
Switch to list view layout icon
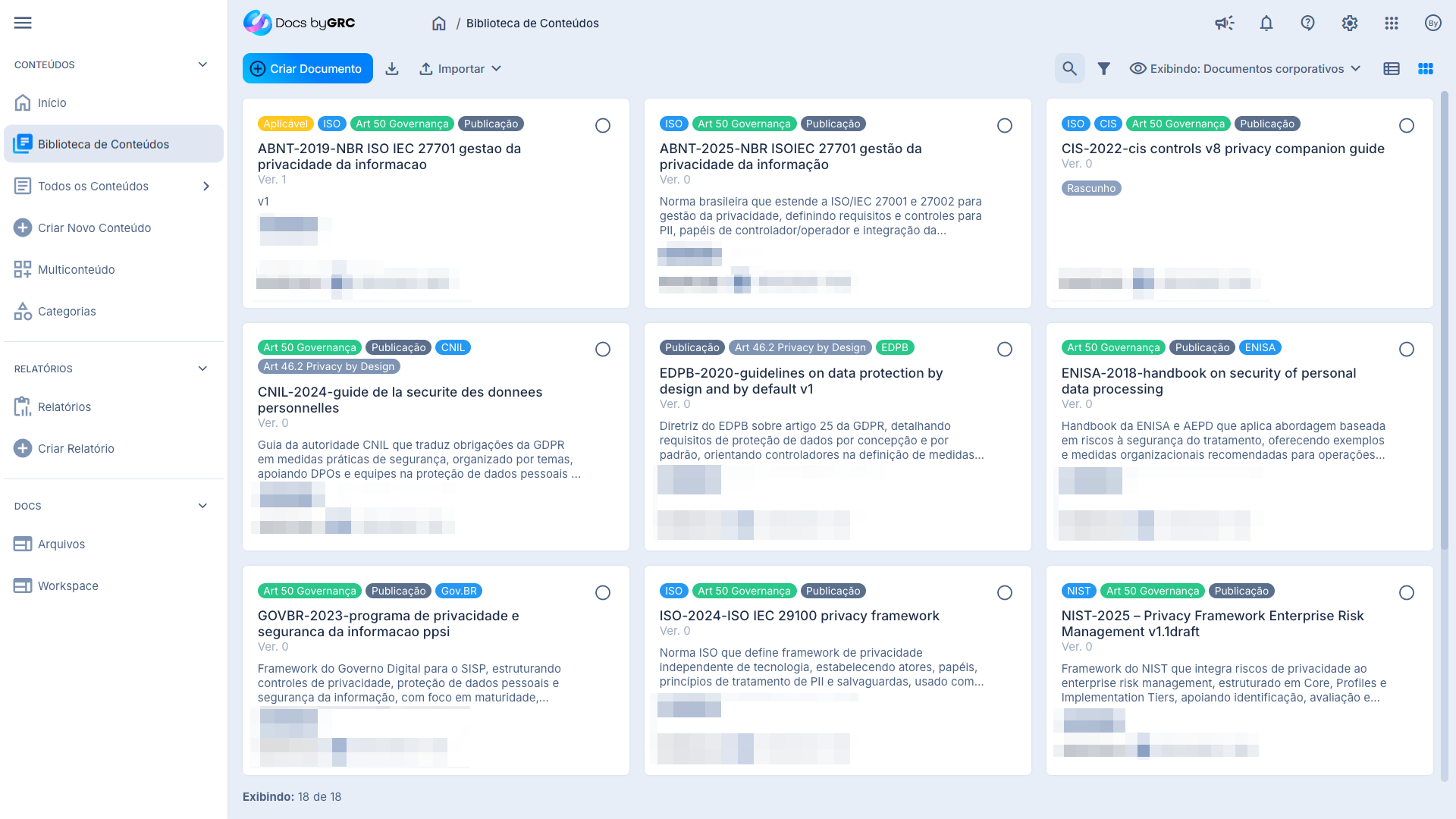pos(1392,69)
